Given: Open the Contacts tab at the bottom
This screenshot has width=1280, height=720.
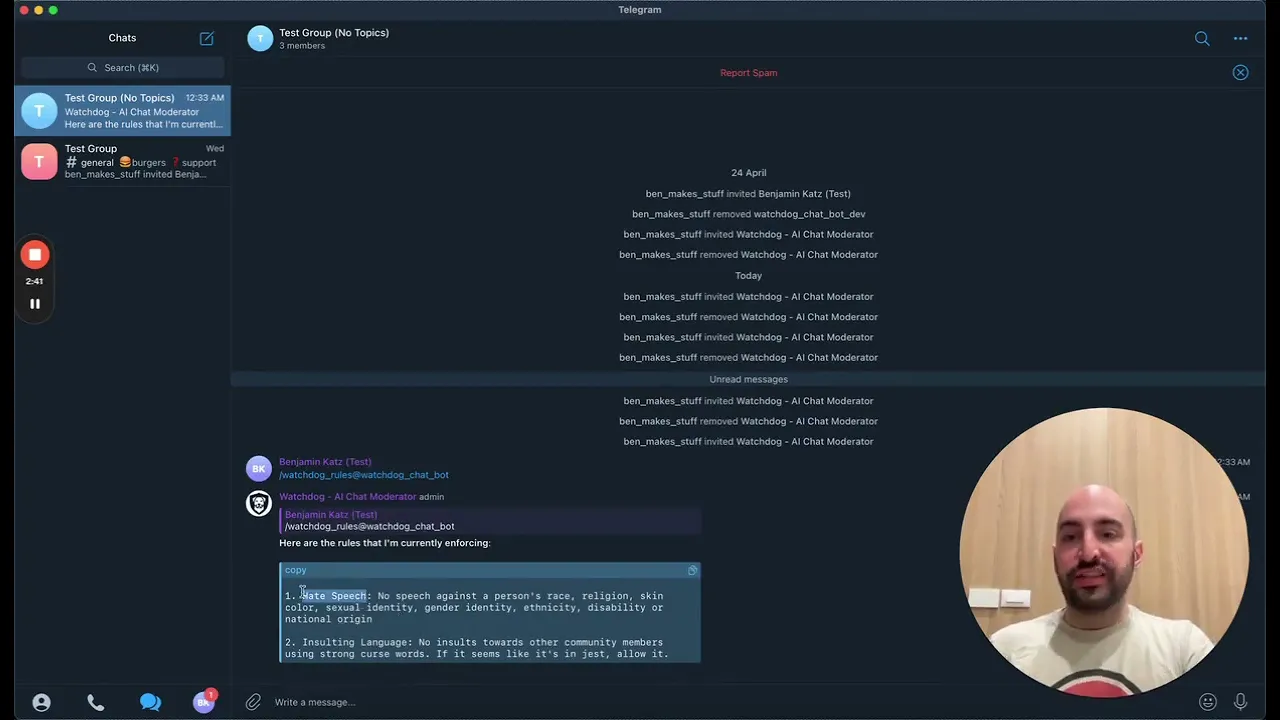Looking at the screenshot, I should click(x=41, y=702).
